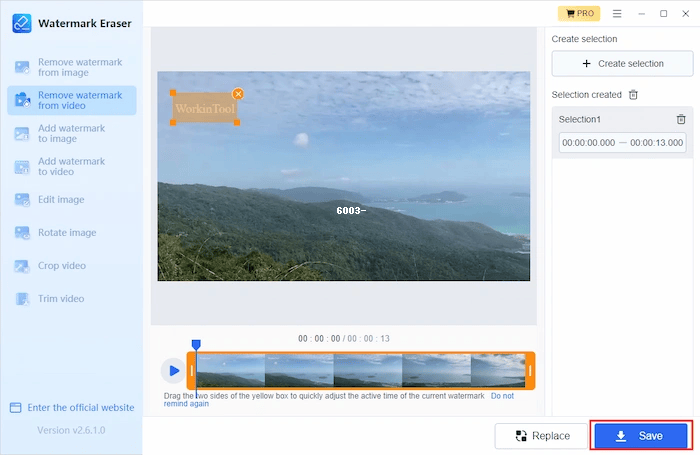This screenshot has width=700, height=455.
Task: Open Remove watermark from image
Action: pos(71,67)
